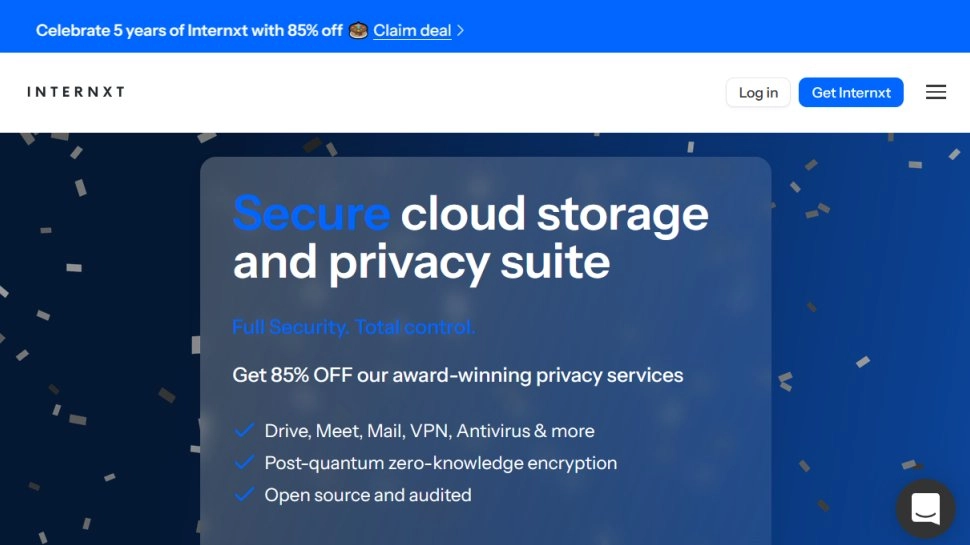Image resolution: width=970 pixels, height=545 pixels.
Task: Click the Get Internxt button
Action: [850, 93]
